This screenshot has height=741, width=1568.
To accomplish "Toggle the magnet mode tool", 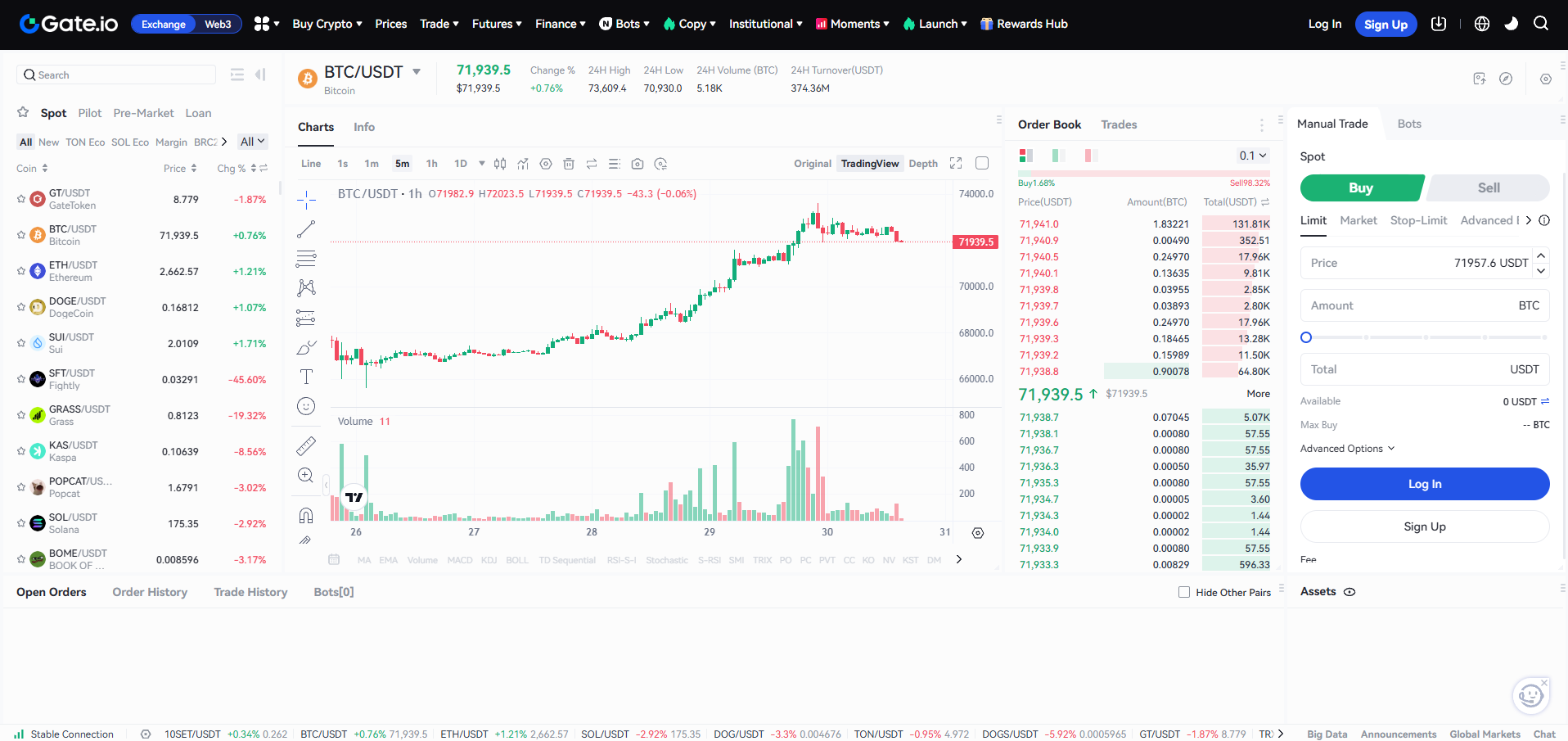I will tap(306, 516).
